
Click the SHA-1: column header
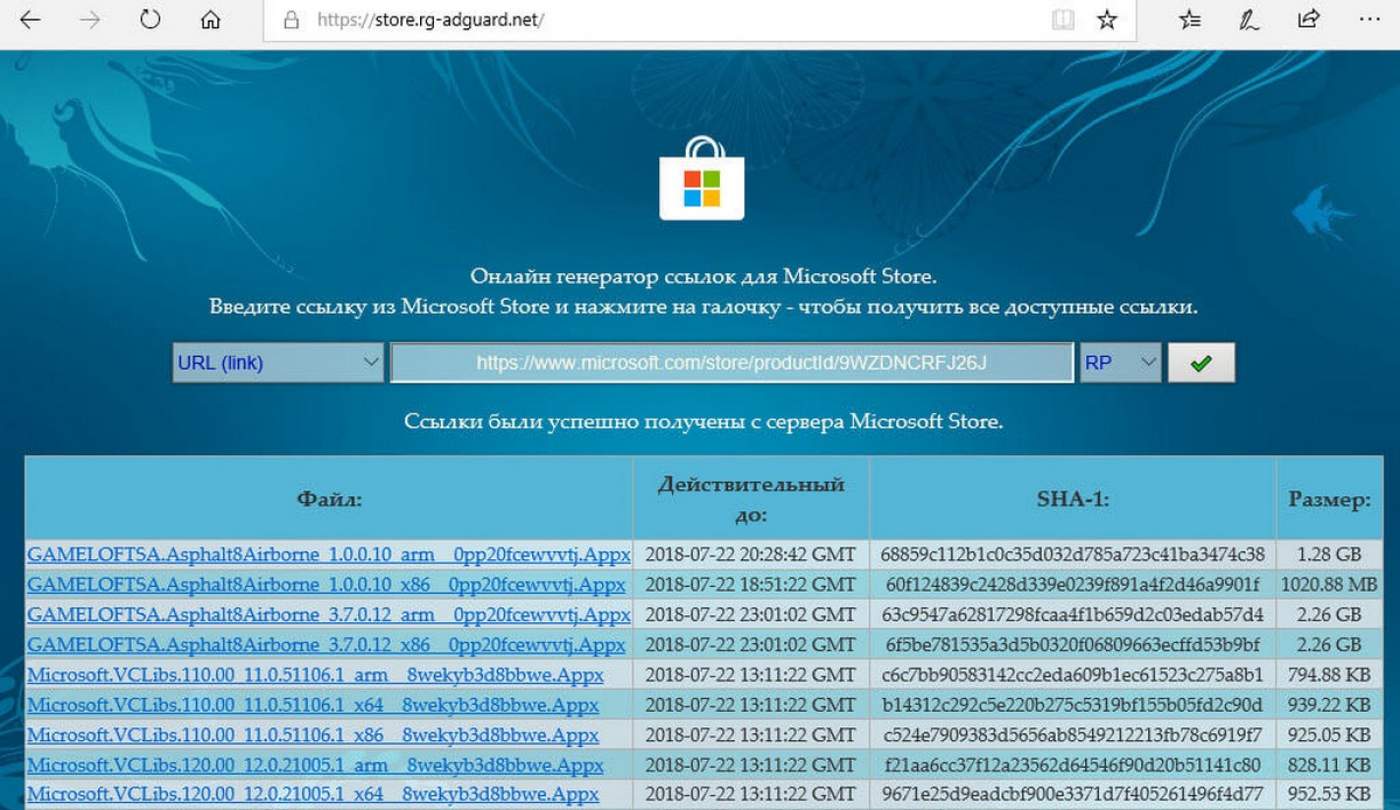[x=1073, y=499]
